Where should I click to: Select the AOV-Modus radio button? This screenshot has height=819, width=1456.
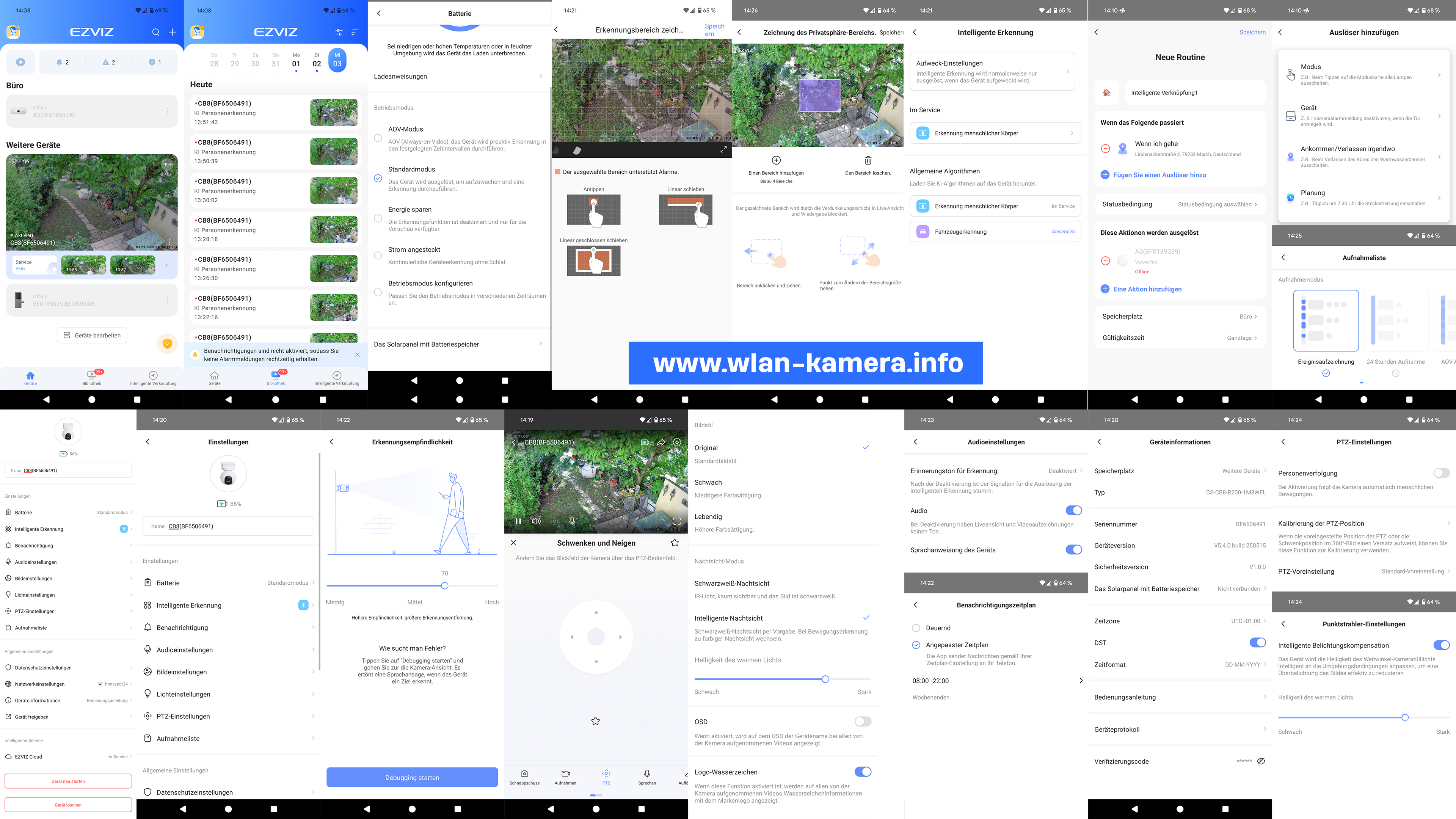(378, 138)
